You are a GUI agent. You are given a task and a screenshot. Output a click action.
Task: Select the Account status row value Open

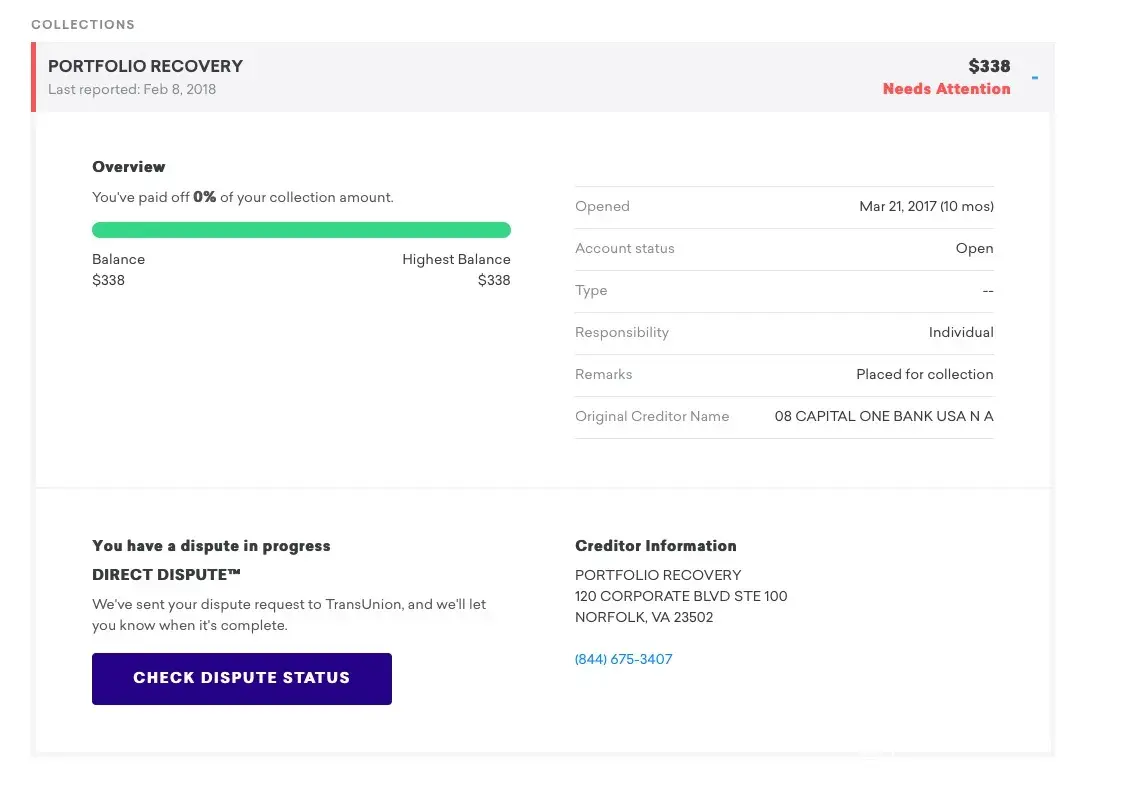tap(974, 249)
